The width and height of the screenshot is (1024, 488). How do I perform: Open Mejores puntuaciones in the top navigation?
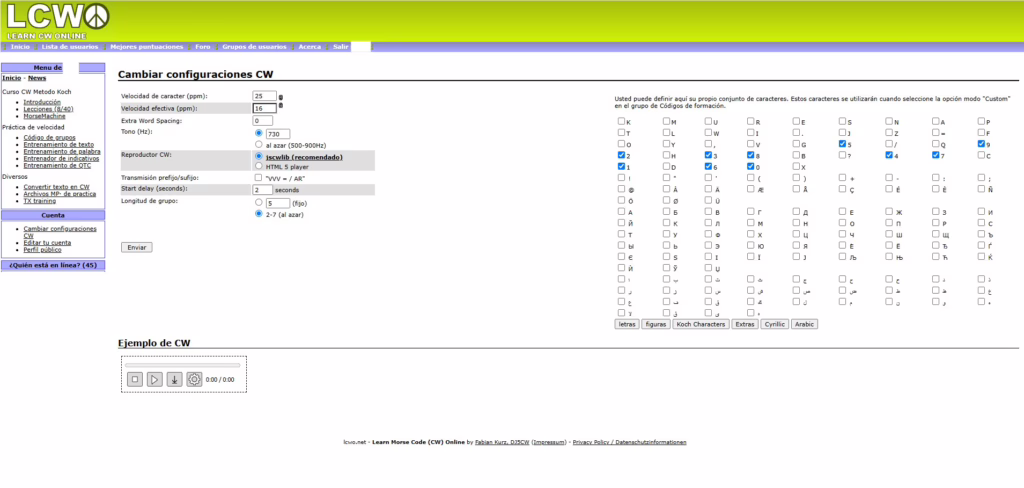coord(147,47)
